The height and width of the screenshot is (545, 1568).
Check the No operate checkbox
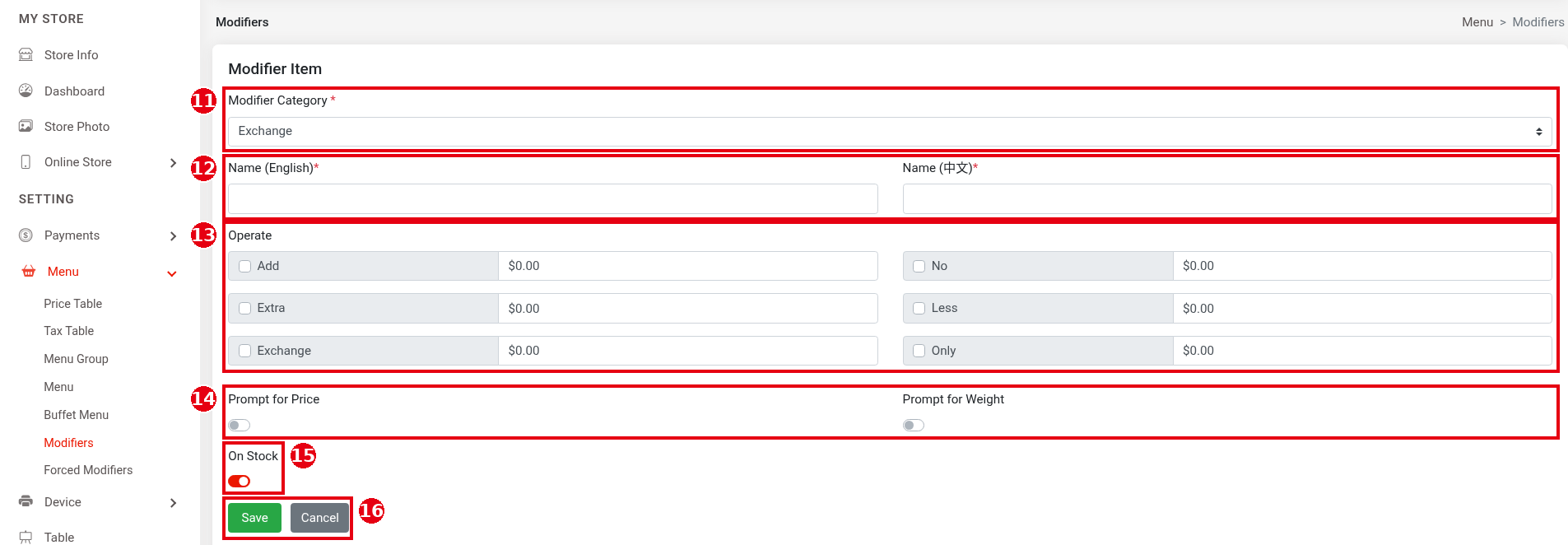[x=919, y=266]
